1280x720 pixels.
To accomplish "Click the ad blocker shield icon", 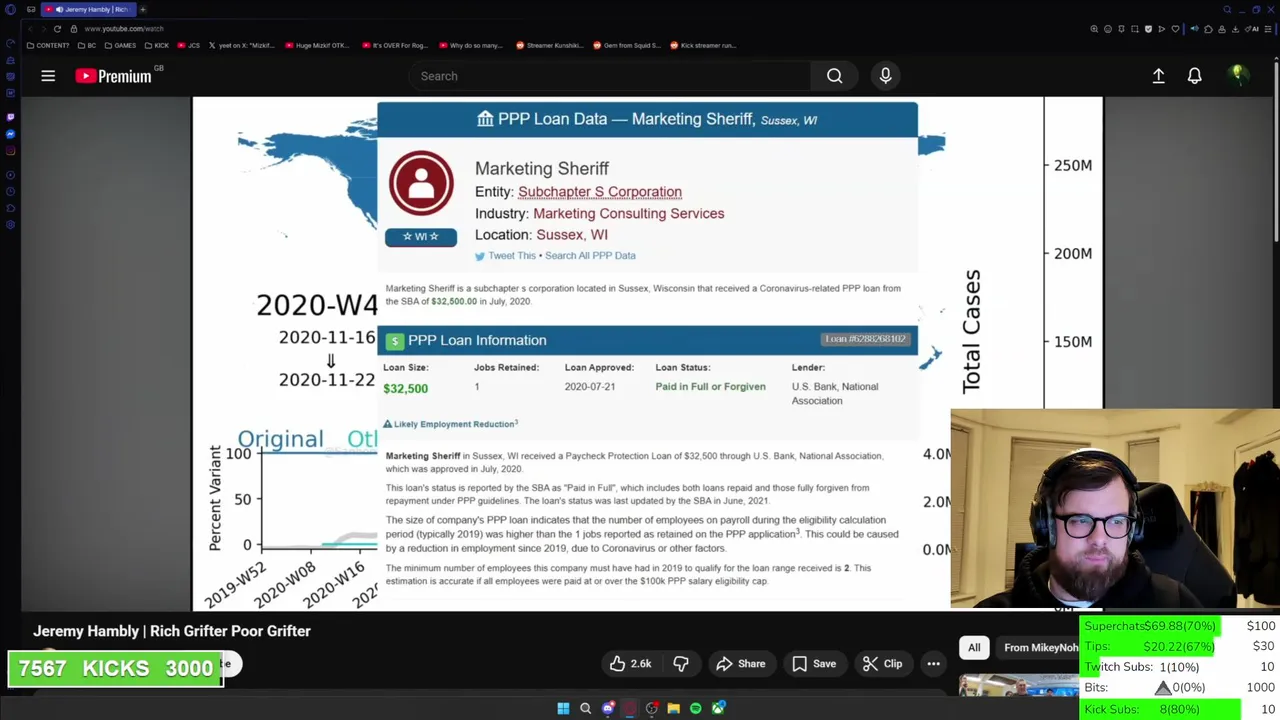I will point(1148,29).
